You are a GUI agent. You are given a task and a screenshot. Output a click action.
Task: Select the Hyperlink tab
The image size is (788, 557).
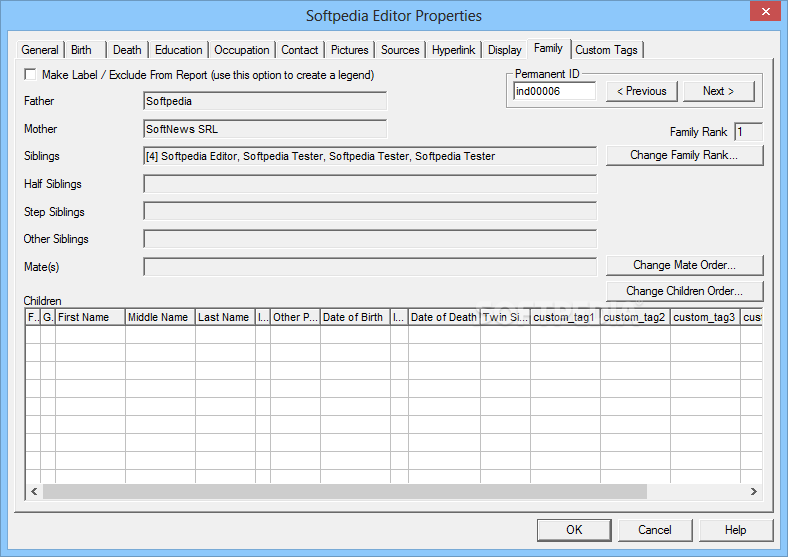click(x=453, y=50)
